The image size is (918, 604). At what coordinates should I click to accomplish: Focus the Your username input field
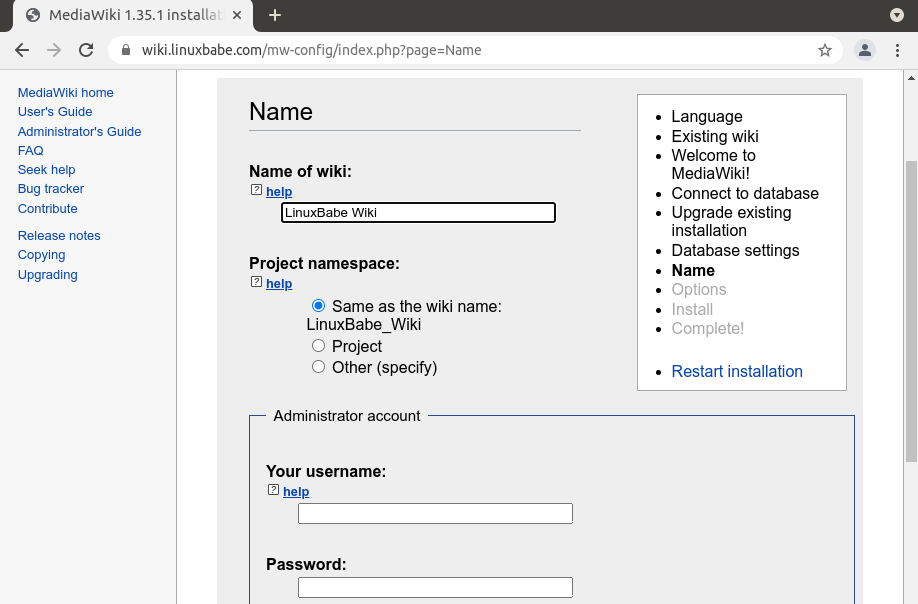(x=435, y=514)
